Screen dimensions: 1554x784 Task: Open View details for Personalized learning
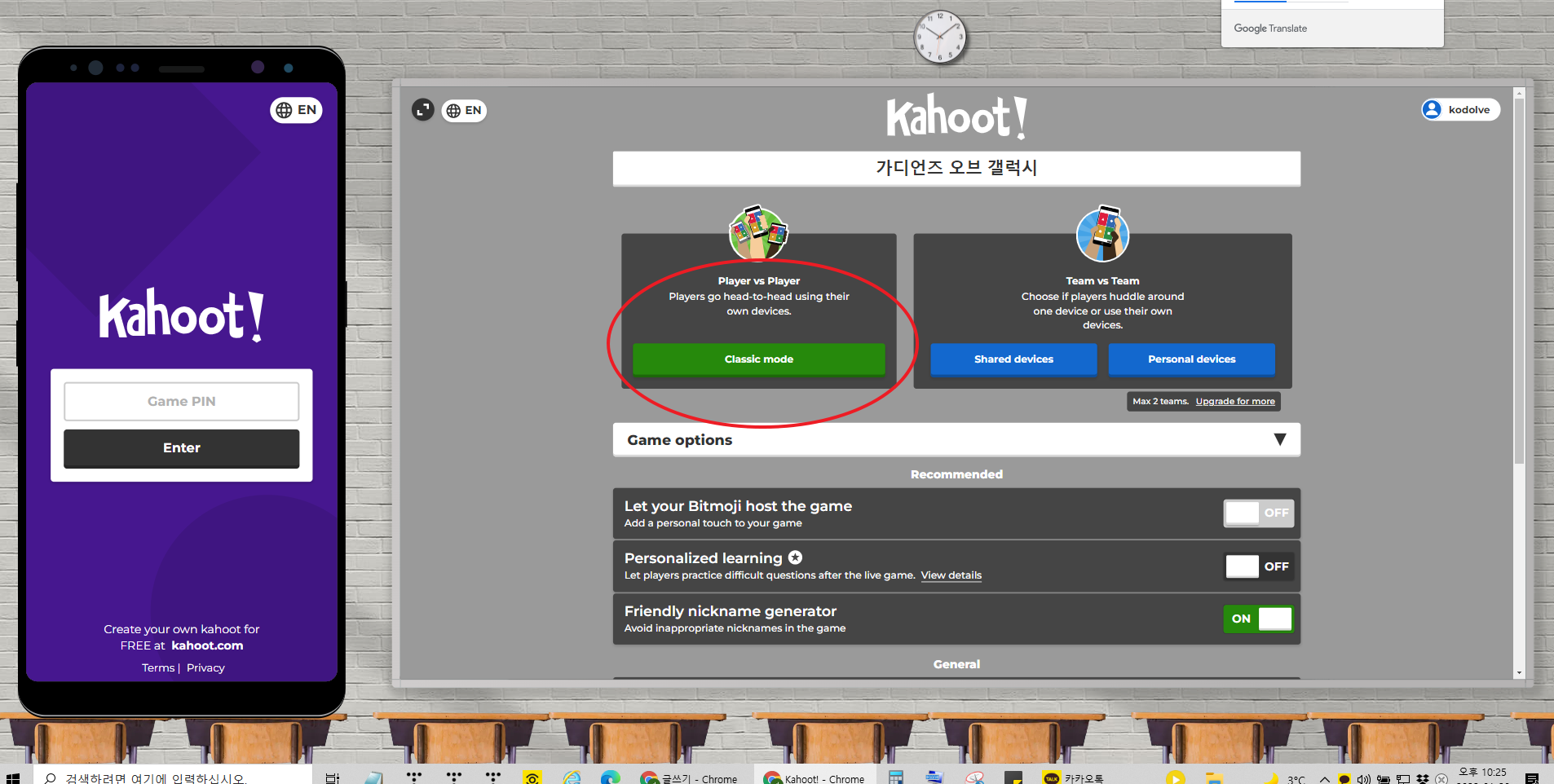(x=951, y=575)
